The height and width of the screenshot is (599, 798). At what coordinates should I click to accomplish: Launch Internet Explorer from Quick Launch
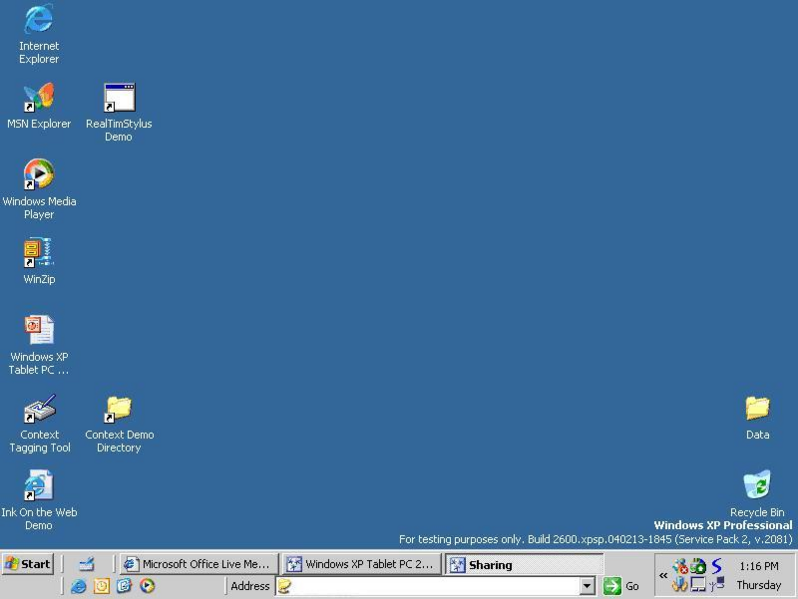[x=78, y=586]
